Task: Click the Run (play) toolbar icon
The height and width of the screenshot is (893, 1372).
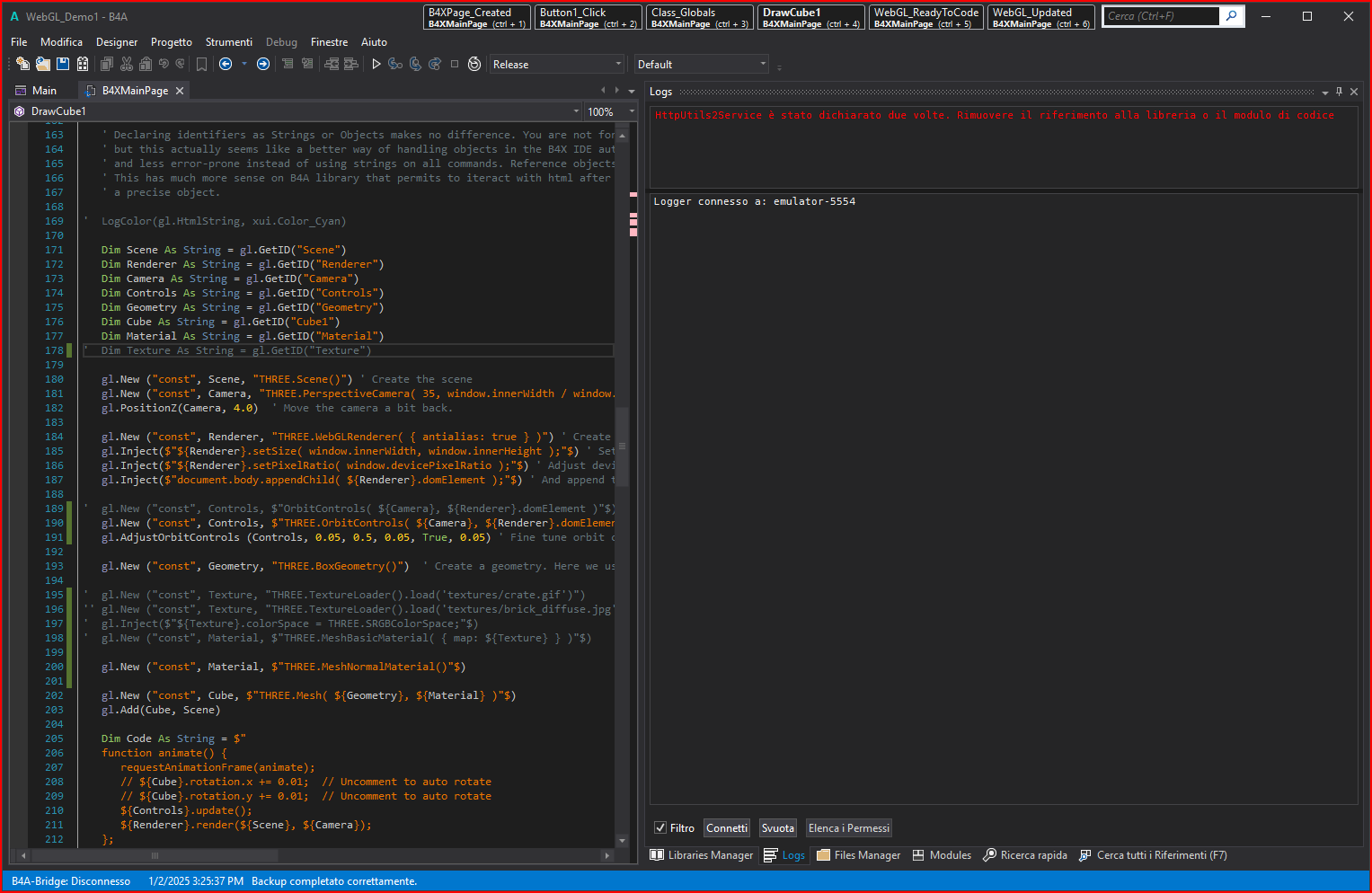Action: [x=376, y=64]
